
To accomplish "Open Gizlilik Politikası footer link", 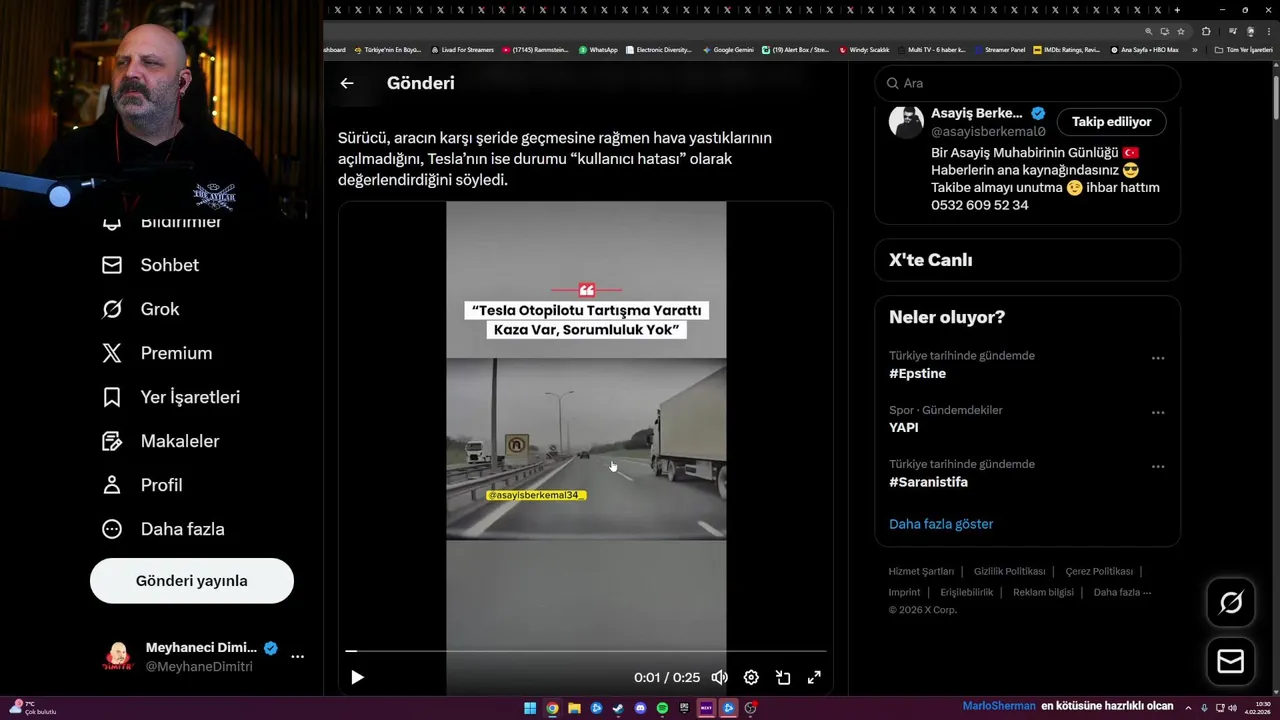I will pyautogui.click(x=1009, y=571).
